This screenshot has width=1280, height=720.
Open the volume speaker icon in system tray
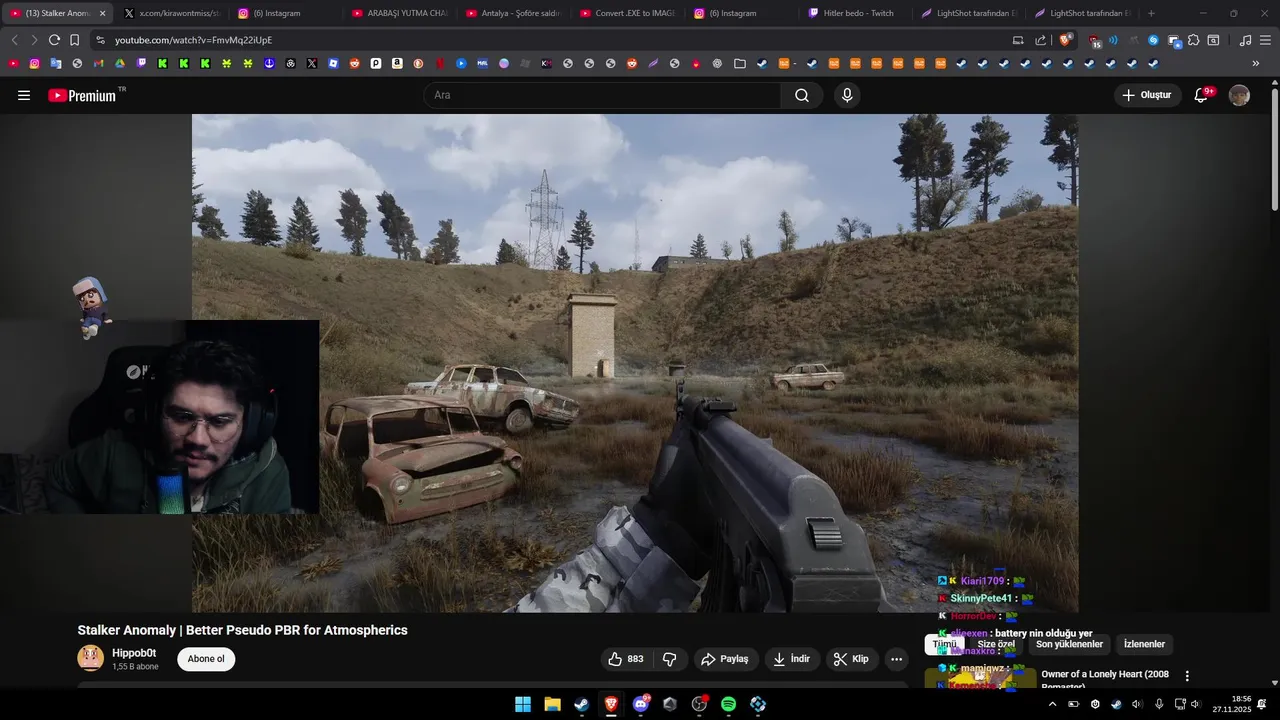[1195, 704]
